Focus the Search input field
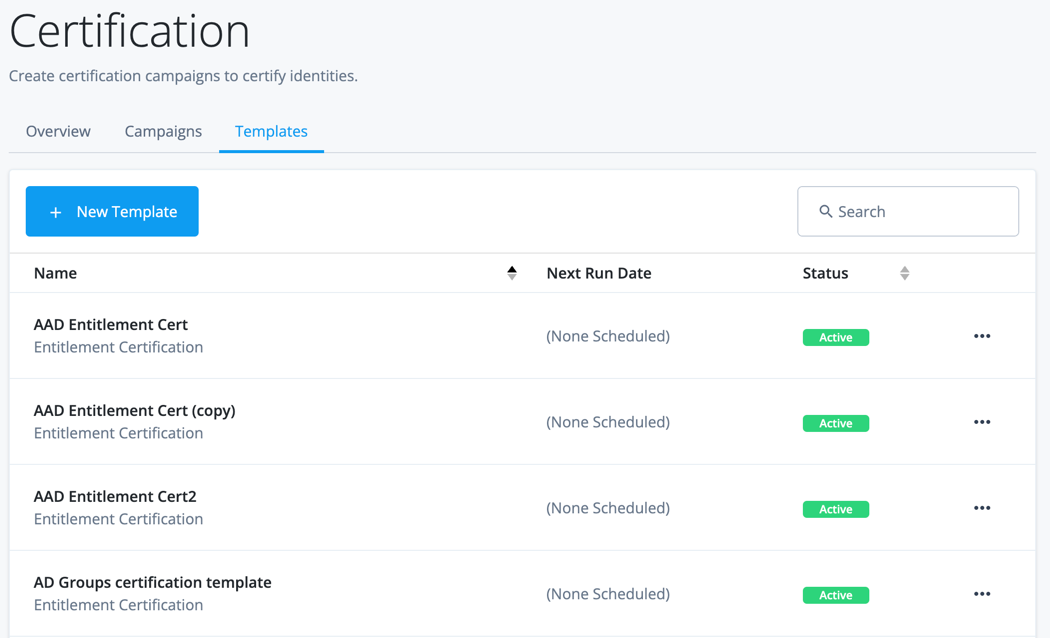This screenshot has width=1050, height=638. [x=920, y=212]
